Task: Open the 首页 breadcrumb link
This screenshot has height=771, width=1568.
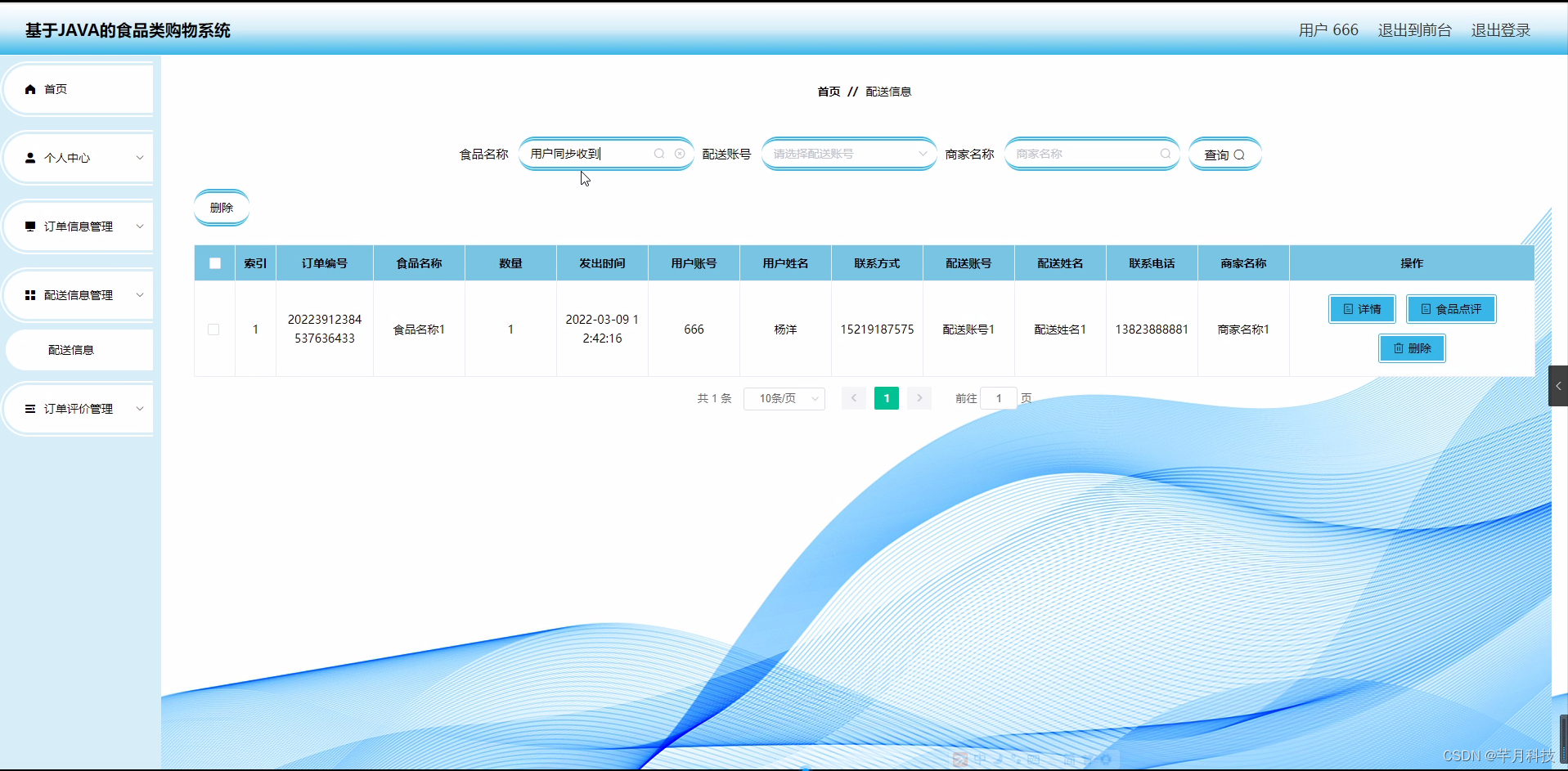Action: (x=828, y=91)
